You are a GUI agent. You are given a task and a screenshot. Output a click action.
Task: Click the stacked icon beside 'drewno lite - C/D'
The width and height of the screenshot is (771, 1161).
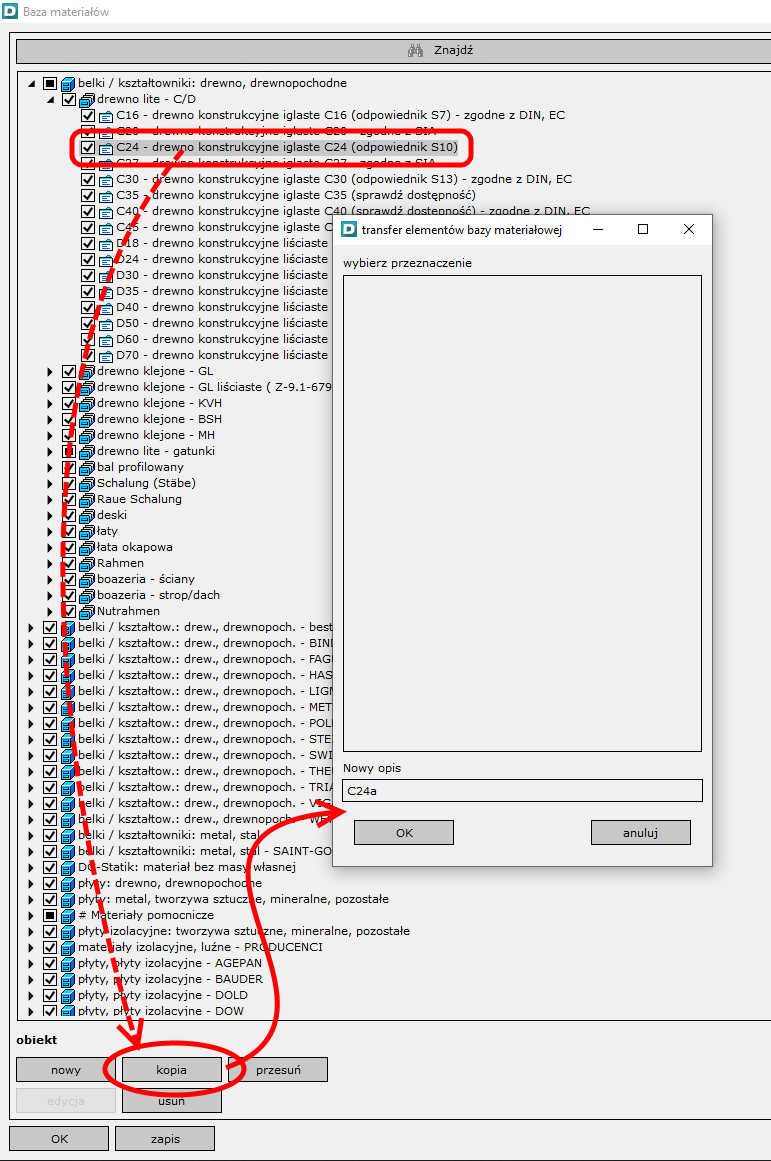pyautogui.click(x=87, y=100)
